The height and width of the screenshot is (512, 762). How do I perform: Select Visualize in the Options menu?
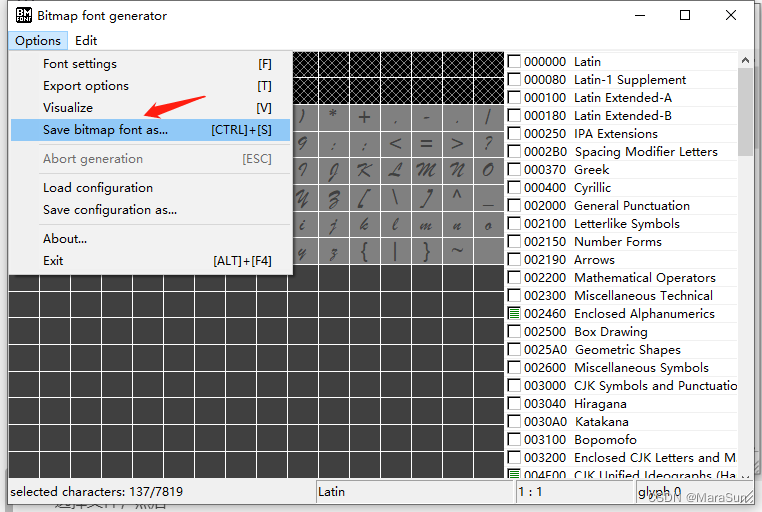point(150,108)
